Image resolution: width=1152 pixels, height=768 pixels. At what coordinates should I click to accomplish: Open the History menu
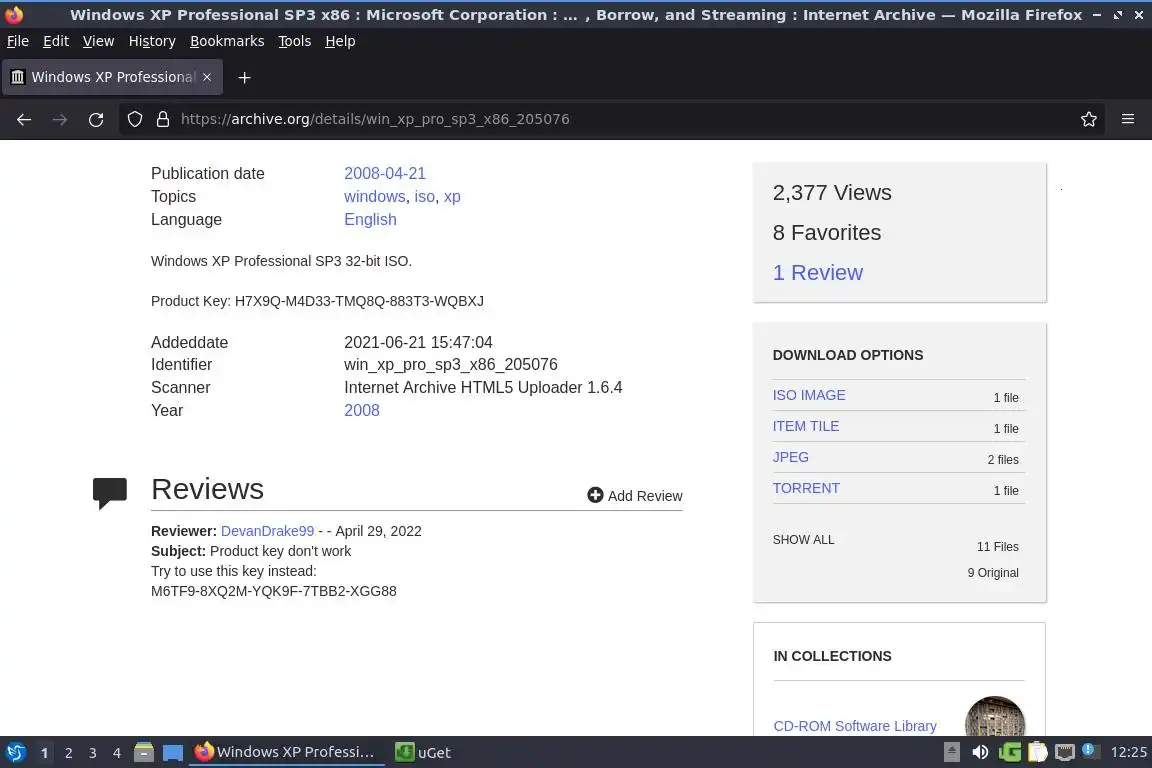[x=152, y=41]
